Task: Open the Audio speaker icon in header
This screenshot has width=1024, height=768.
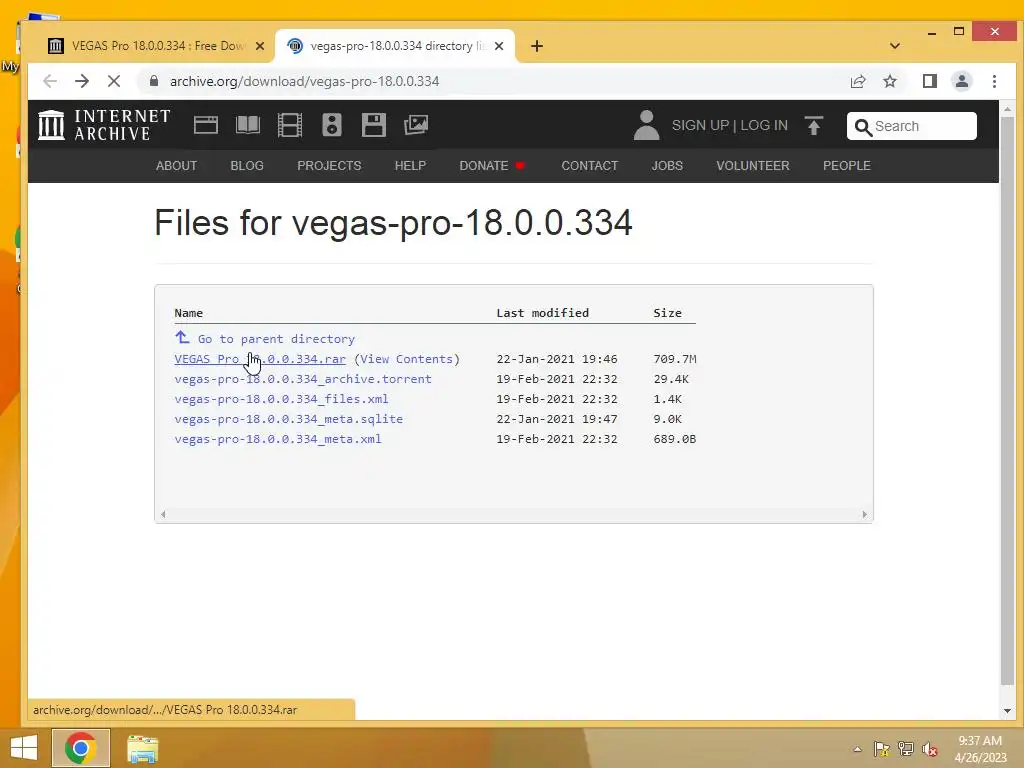Action: pos(332,125)
